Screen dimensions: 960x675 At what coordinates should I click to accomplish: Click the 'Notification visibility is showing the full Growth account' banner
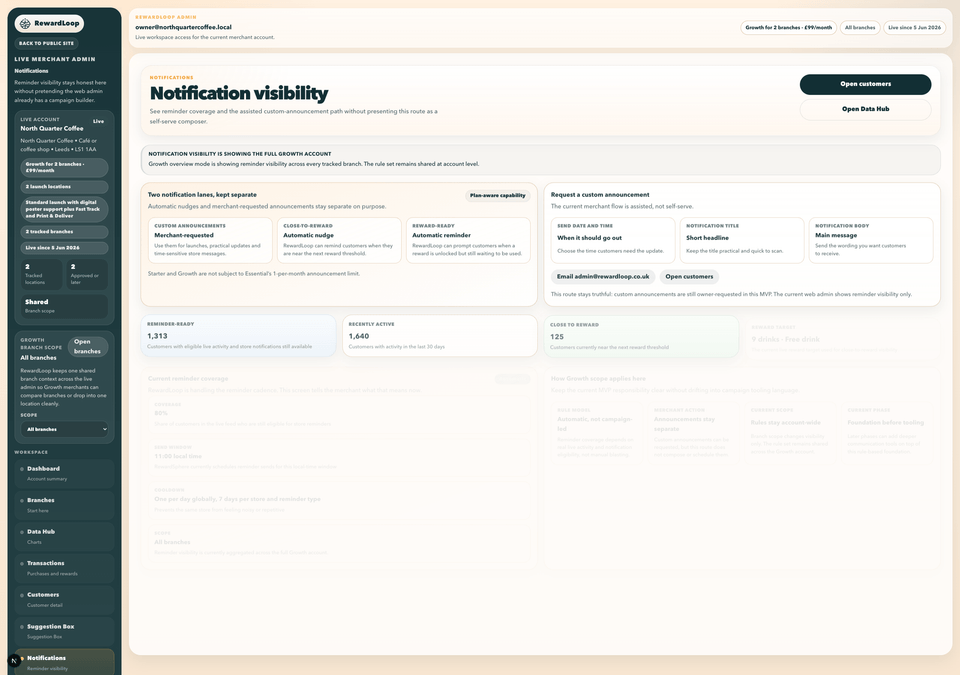point(541,159)
